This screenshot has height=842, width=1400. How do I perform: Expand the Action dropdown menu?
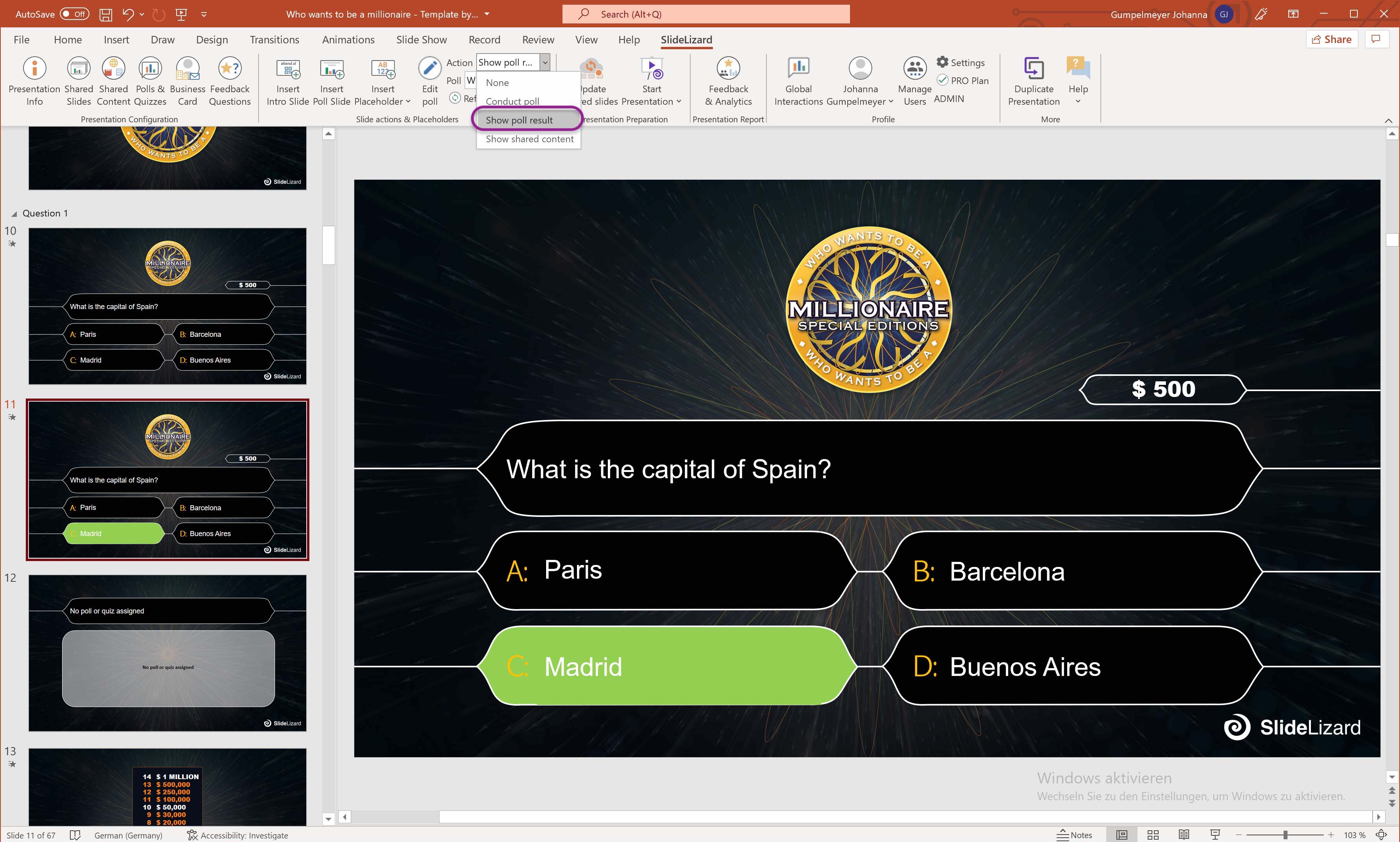tap(544, 62)
